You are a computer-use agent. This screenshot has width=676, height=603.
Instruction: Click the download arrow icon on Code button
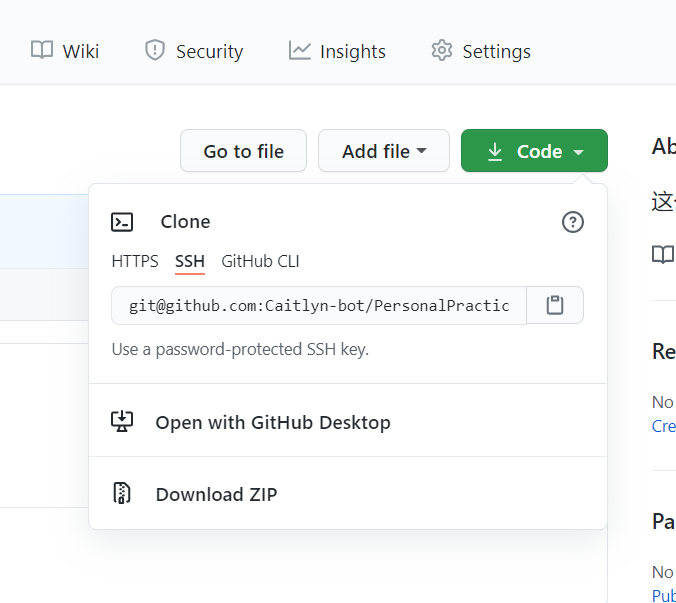coord(495,152)
